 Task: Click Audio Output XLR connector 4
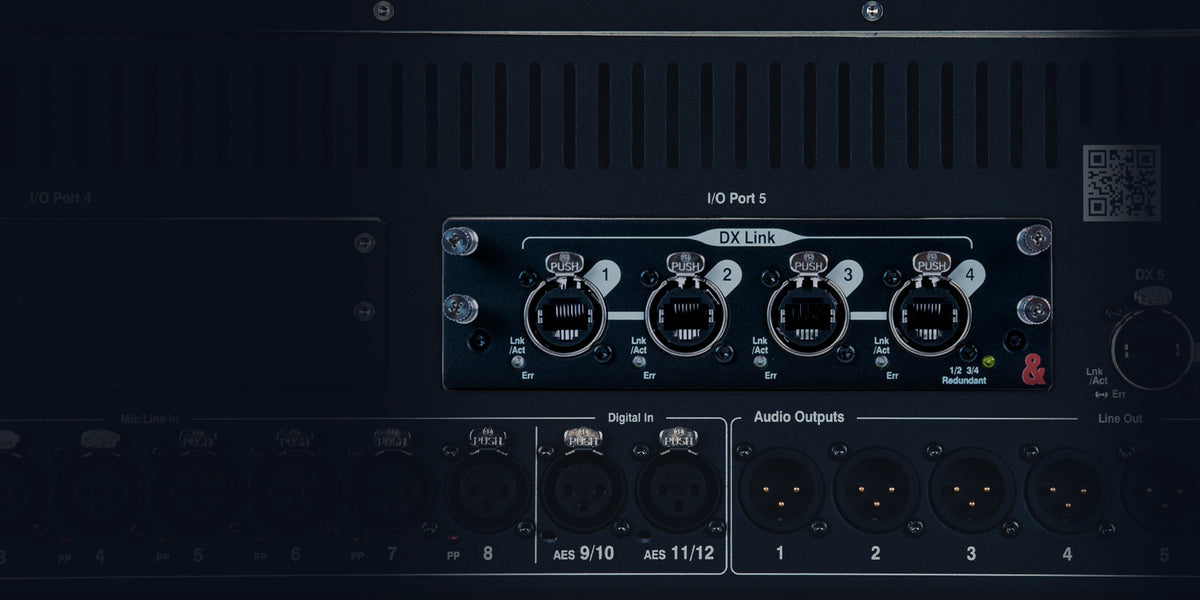[1066, 490]
